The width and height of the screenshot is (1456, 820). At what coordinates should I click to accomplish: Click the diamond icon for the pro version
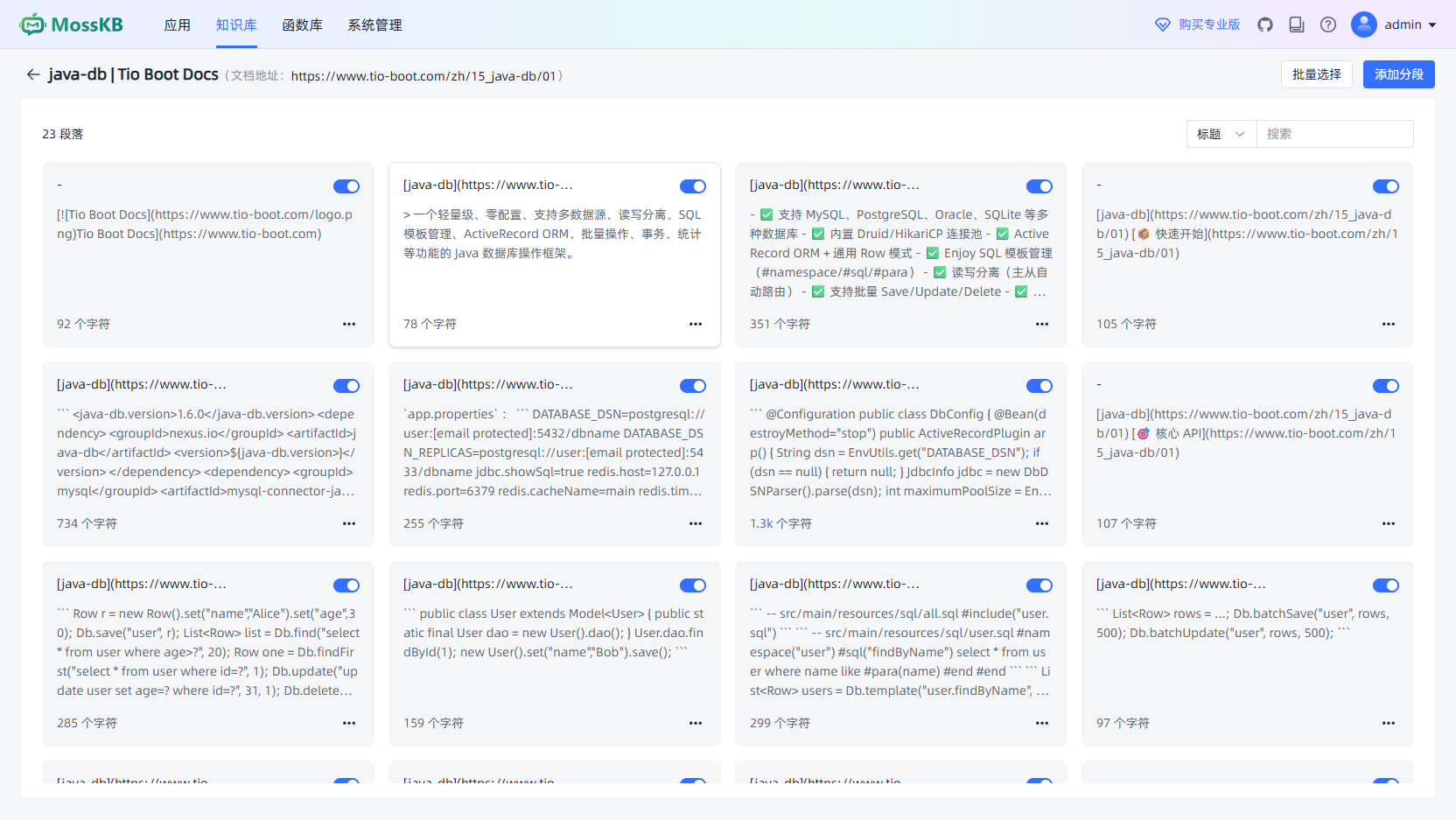(x=1163, y=25)
